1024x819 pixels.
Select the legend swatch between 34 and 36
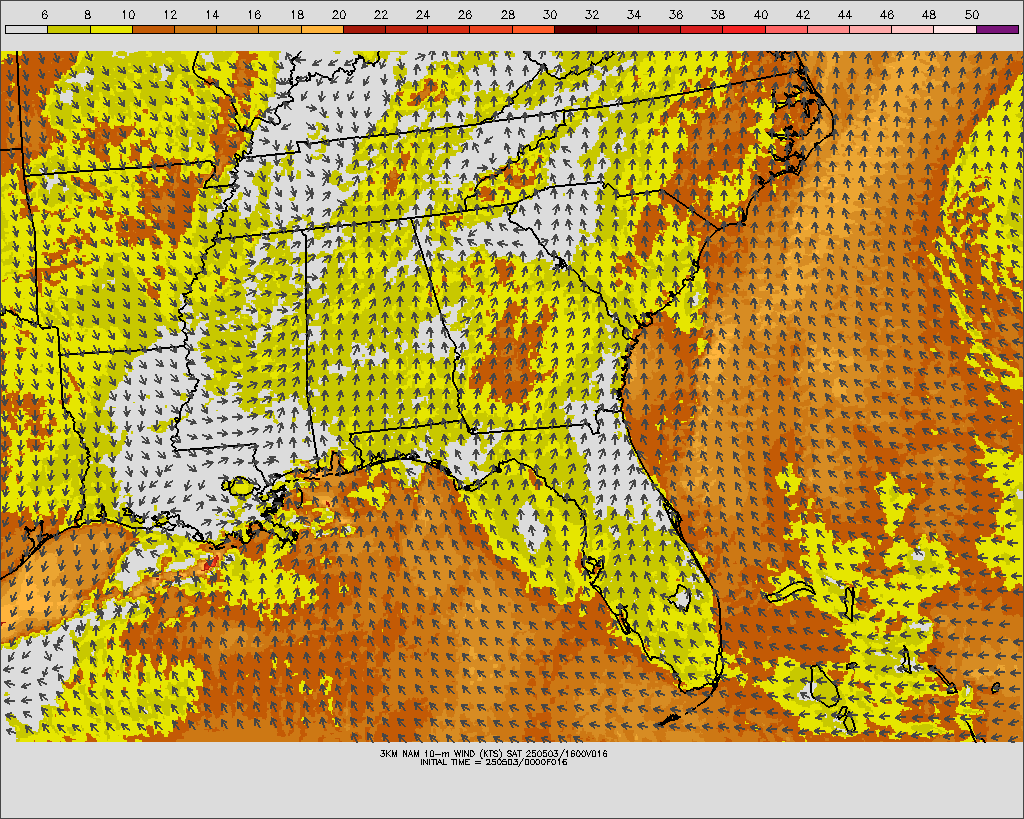[x=660, y=29]
